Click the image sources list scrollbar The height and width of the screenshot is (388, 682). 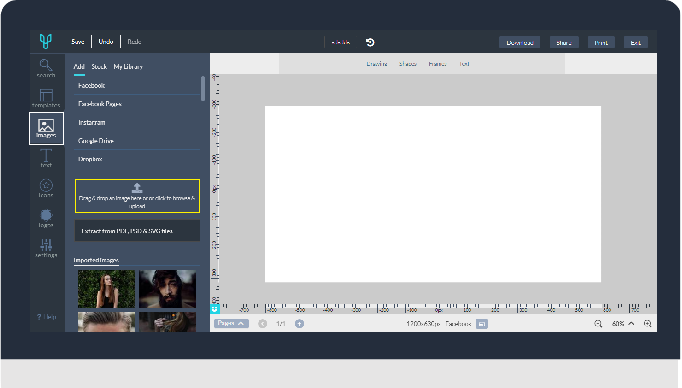(203, 89)
